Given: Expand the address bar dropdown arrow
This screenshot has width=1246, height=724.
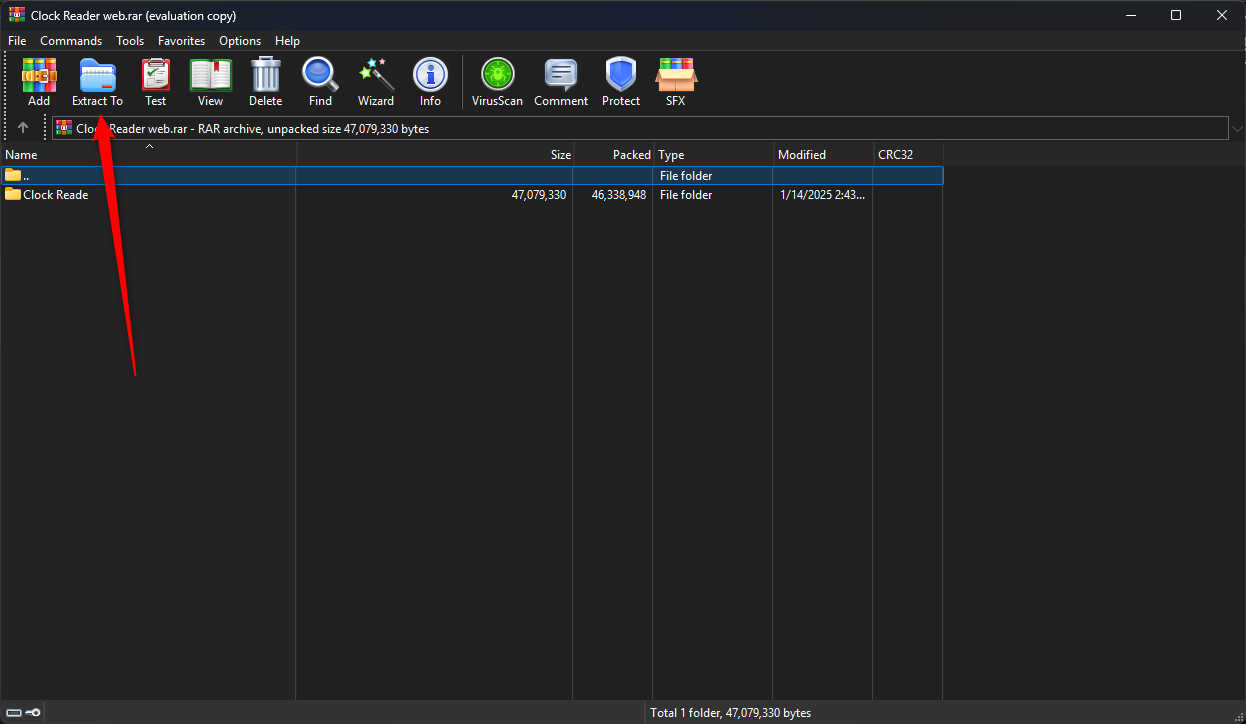Looking at the screenshot, I should [1238, 129].
